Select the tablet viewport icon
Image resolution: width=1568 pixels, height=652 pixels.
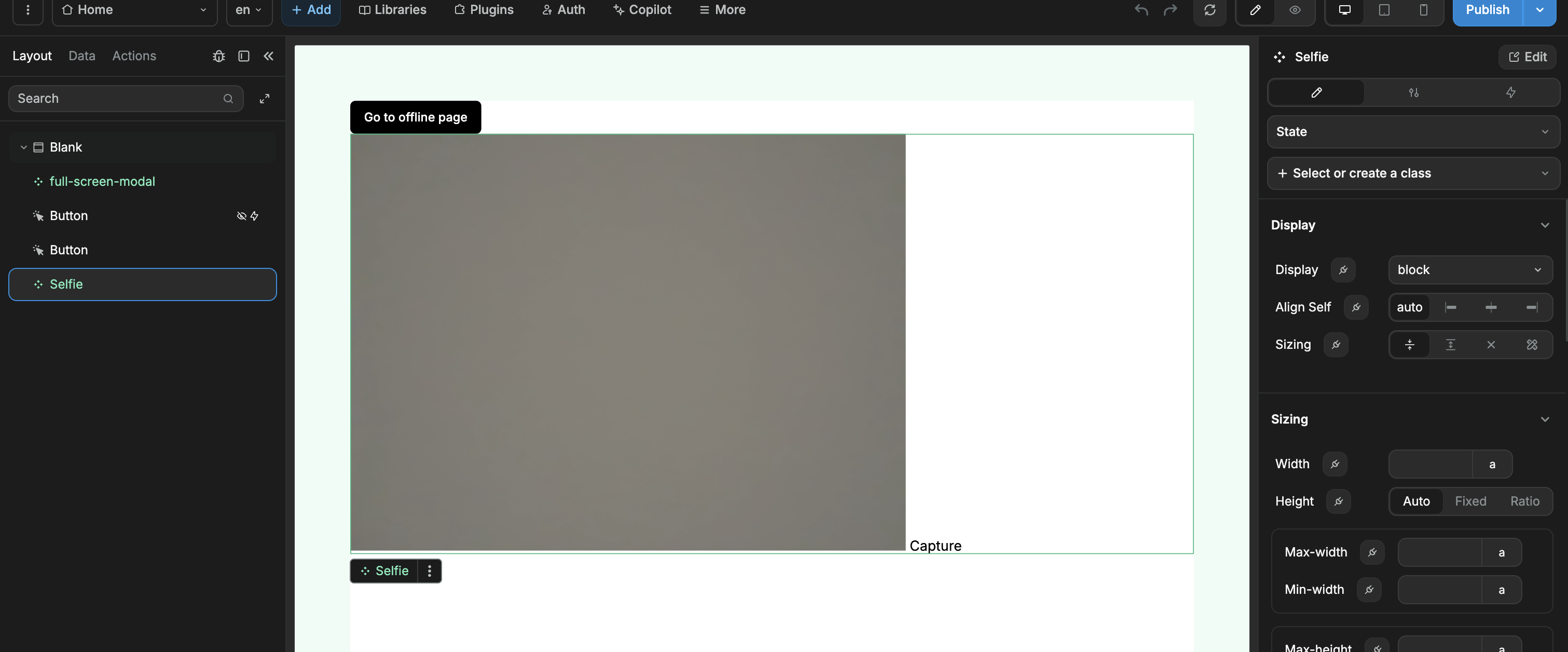(x=1384, y=10)
